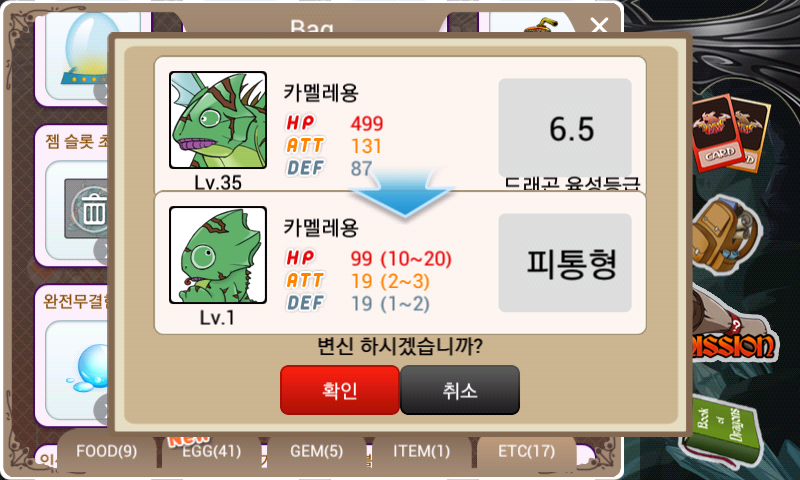Select the crystal ball item in bag

click(84, 51)
